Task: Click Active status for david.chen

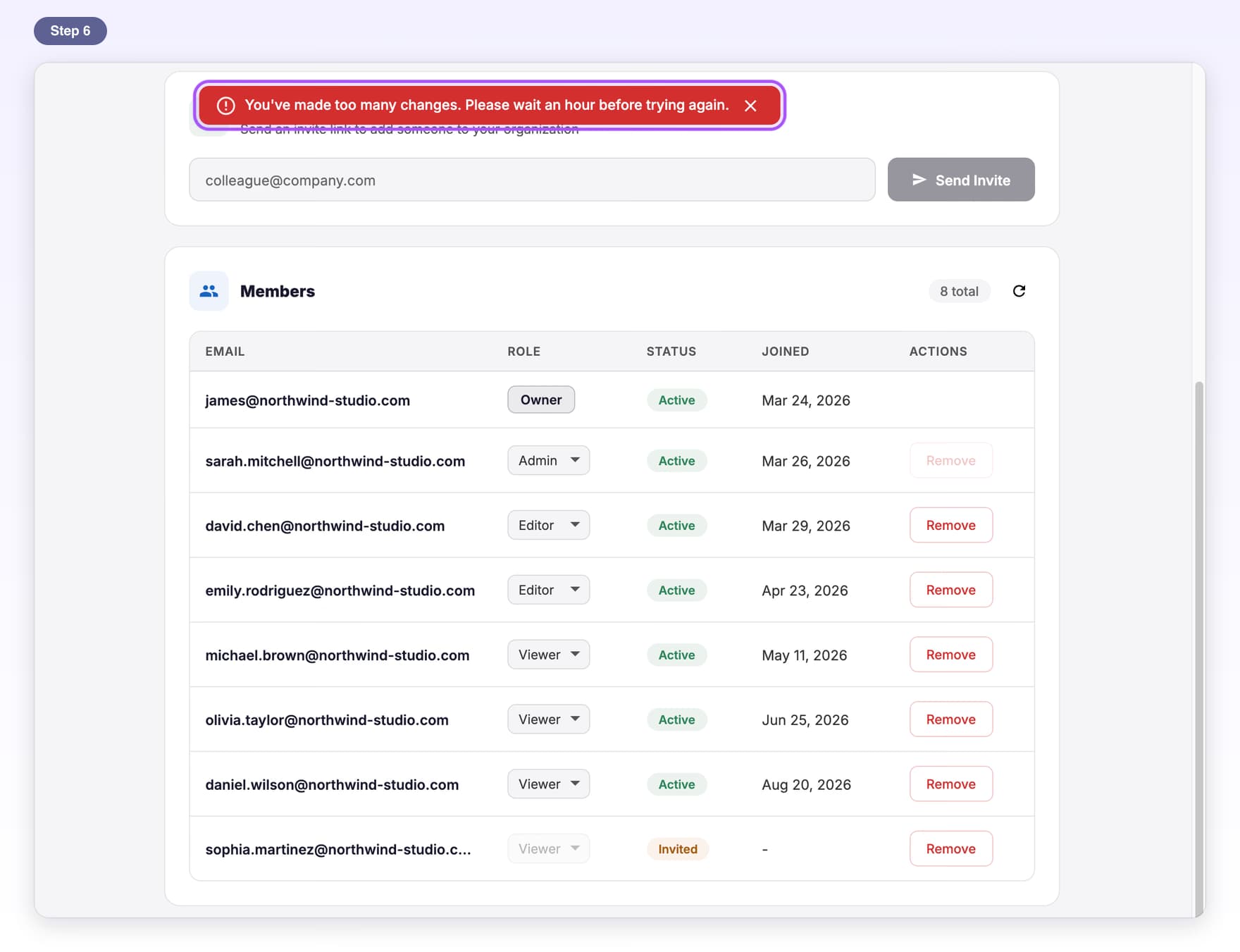Action: (x=677, y=525)
